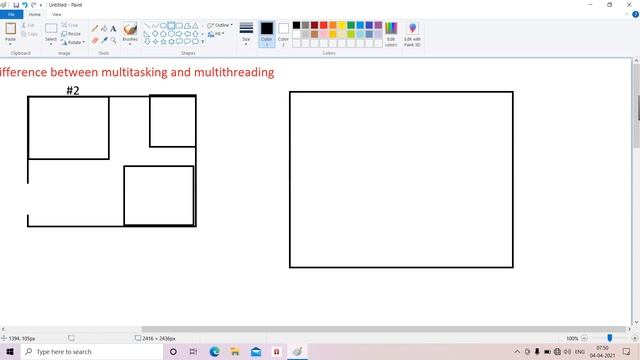Select the Color picker eyedropper tool
Image resolution: width=640 pixels, height=360 pixels.
(104, 40)
